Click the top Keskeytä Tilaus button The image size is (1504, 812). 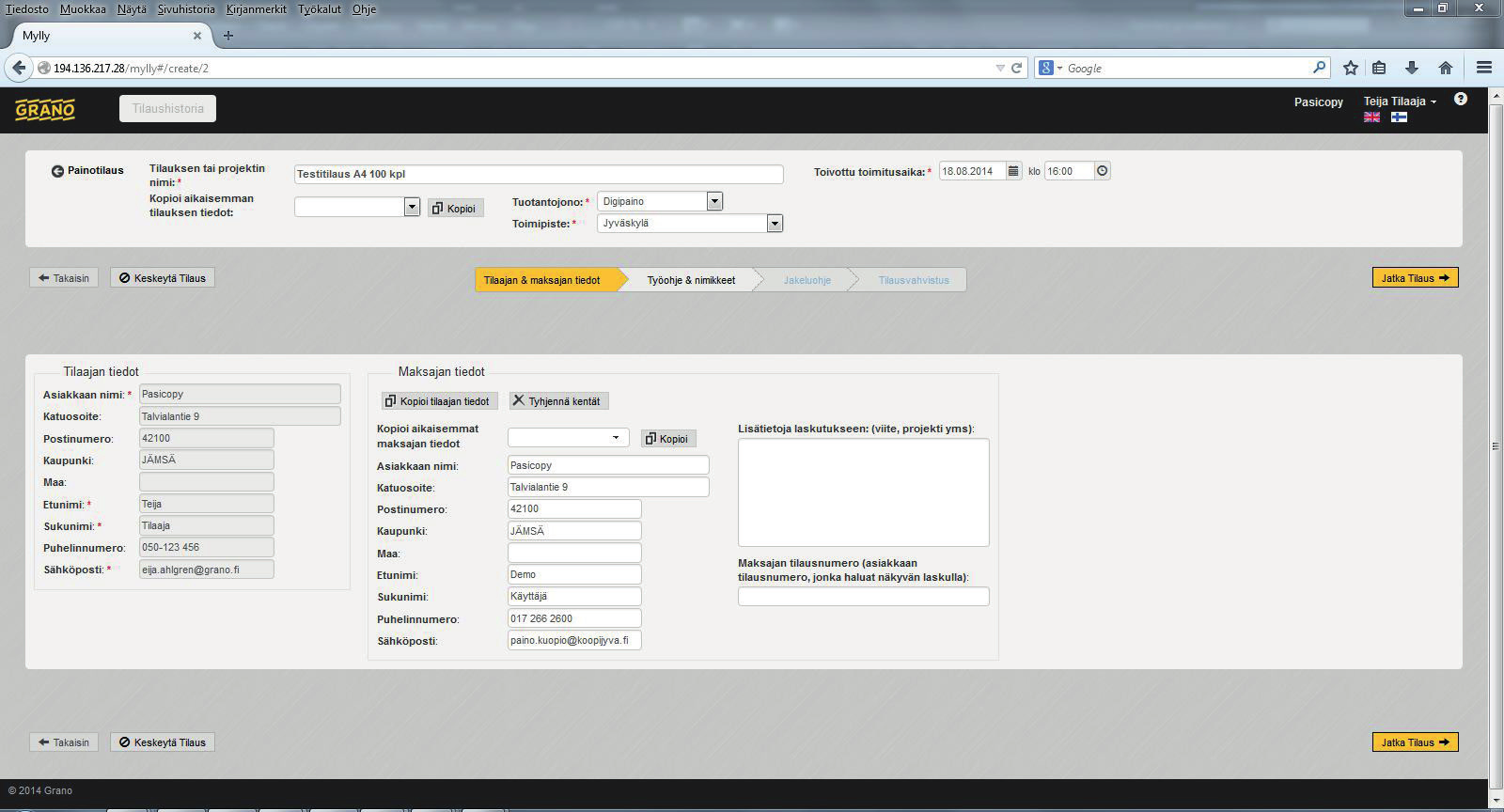[163, 278]
